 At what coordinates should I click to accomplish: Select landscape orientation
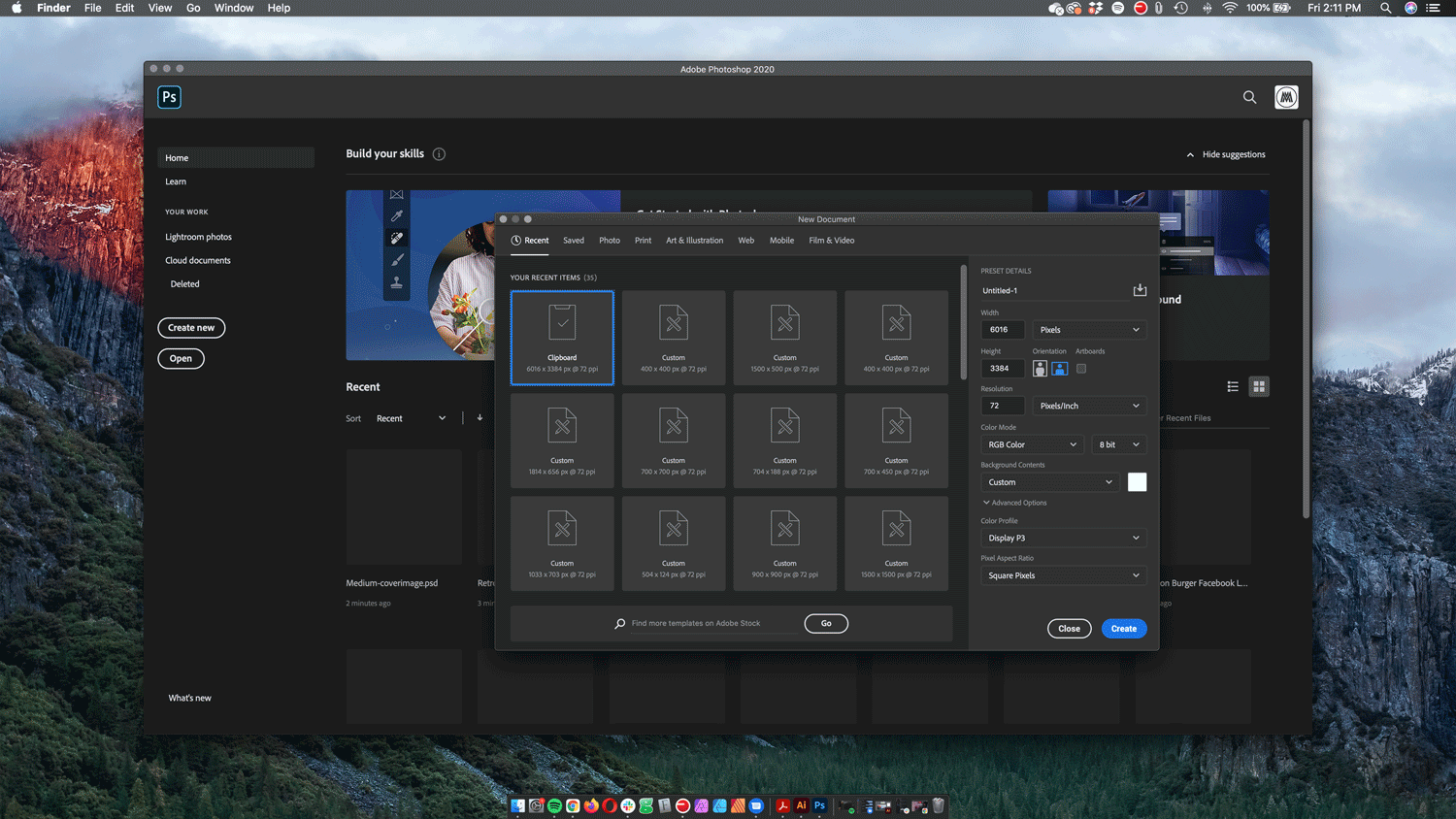1060,369
